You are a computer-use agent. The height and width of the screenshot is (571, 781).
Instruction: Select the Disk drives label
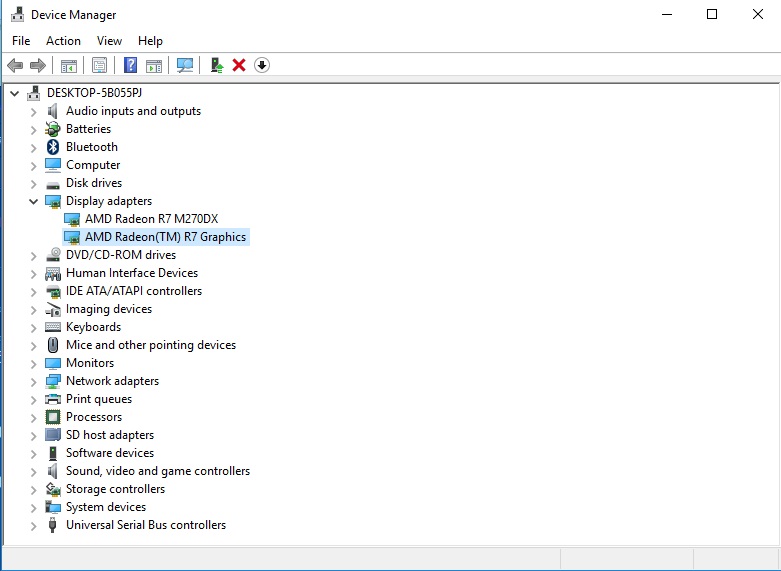[94, 183]
